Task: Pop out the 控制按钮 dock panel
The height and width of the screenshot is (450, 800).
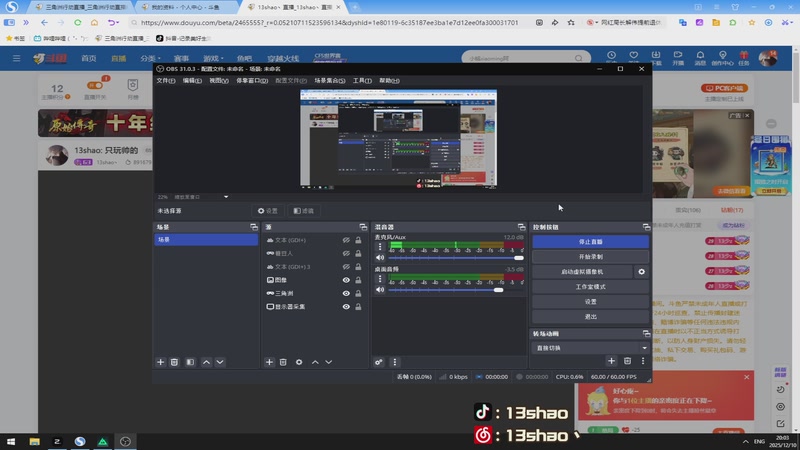Action: coord(646,227)
